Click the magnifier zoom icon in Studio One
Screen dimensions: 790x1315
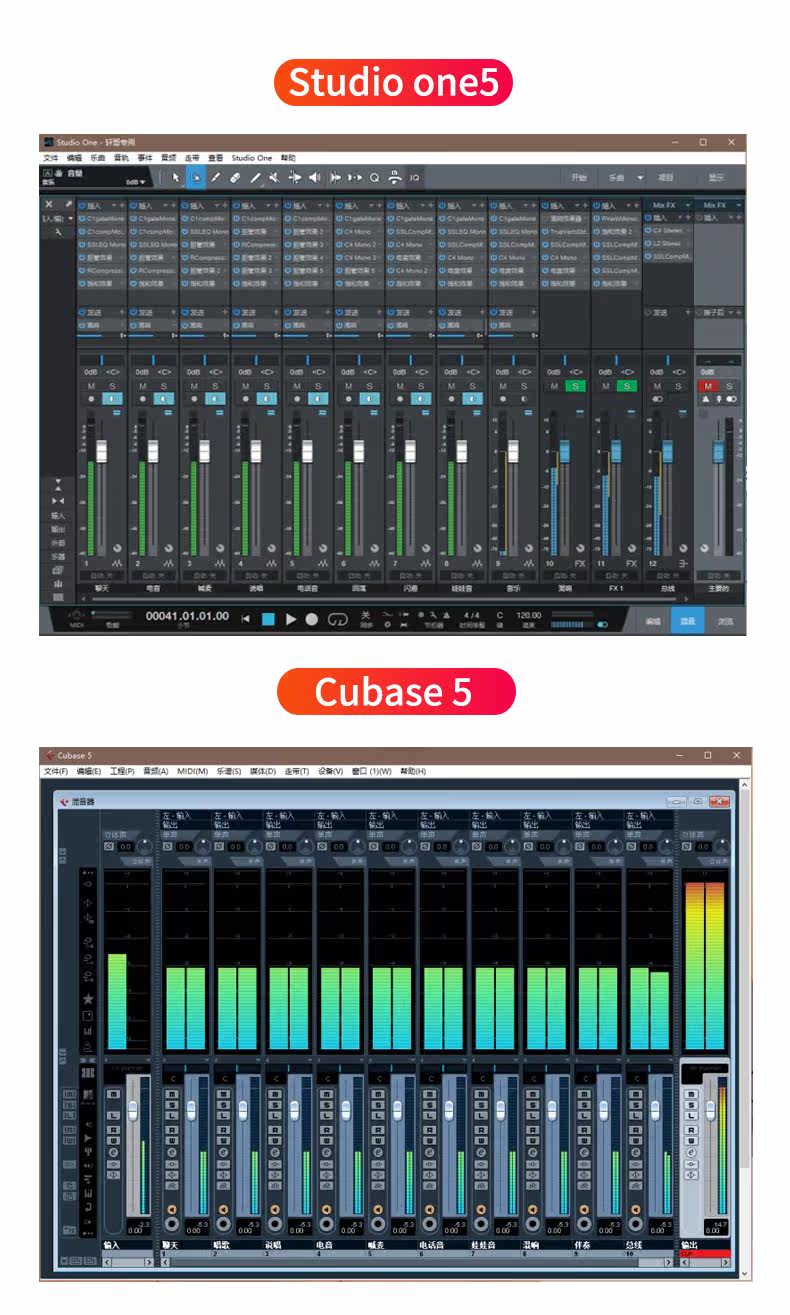tap(375, 177)
